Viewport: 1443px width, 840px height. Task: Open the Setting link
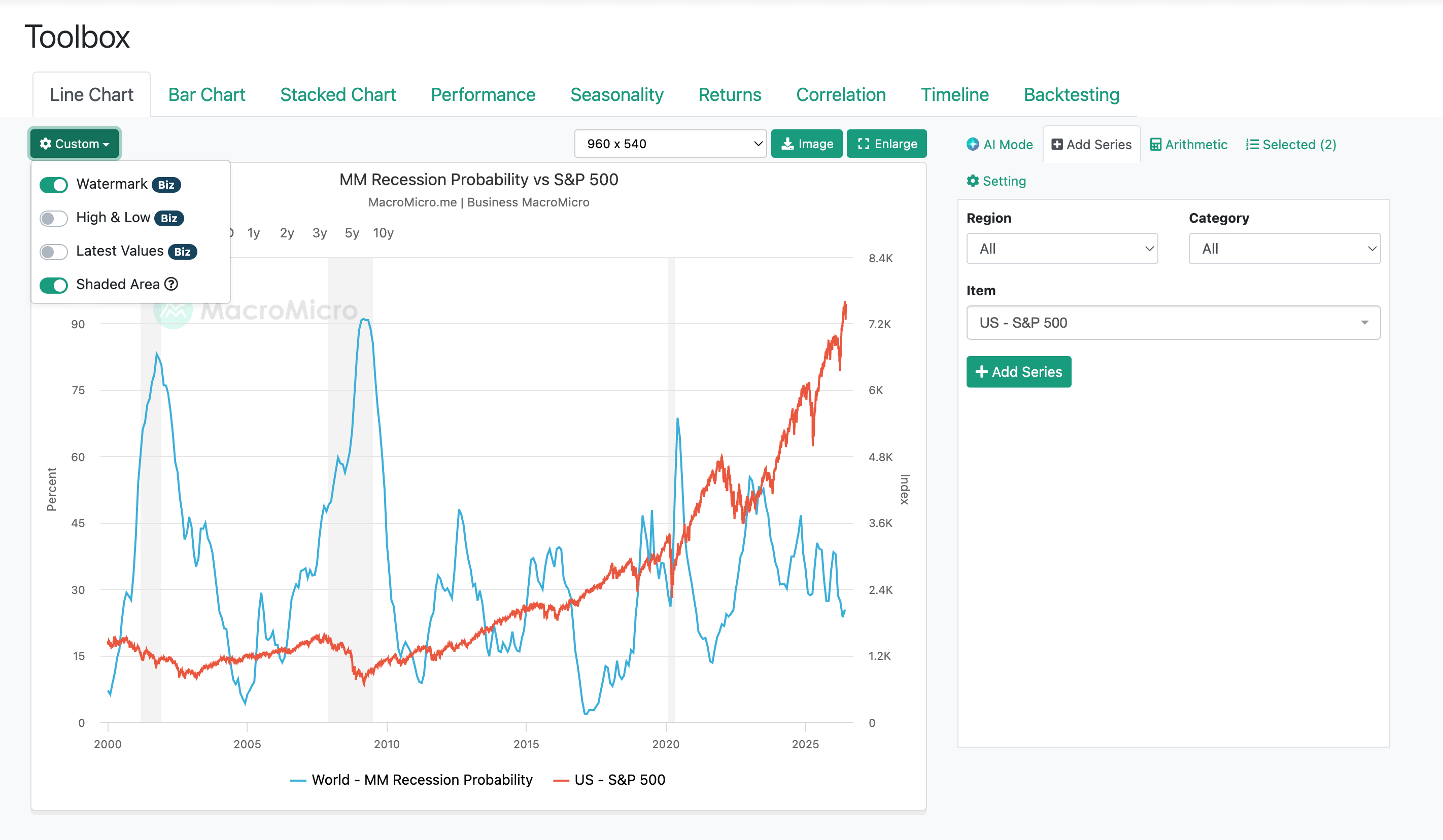pos(997,181)
